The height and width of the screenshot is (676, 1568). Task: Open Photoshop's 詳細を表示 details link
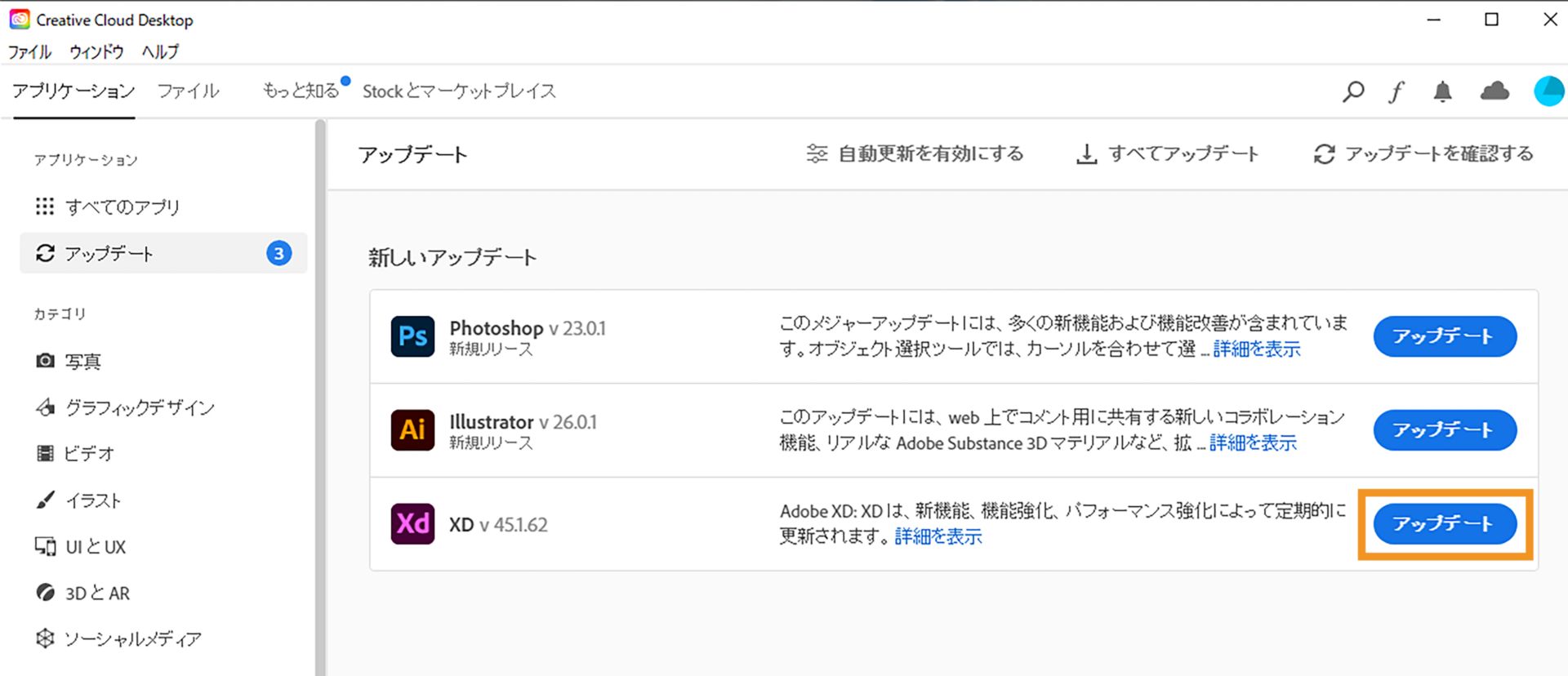[1255, 349]
